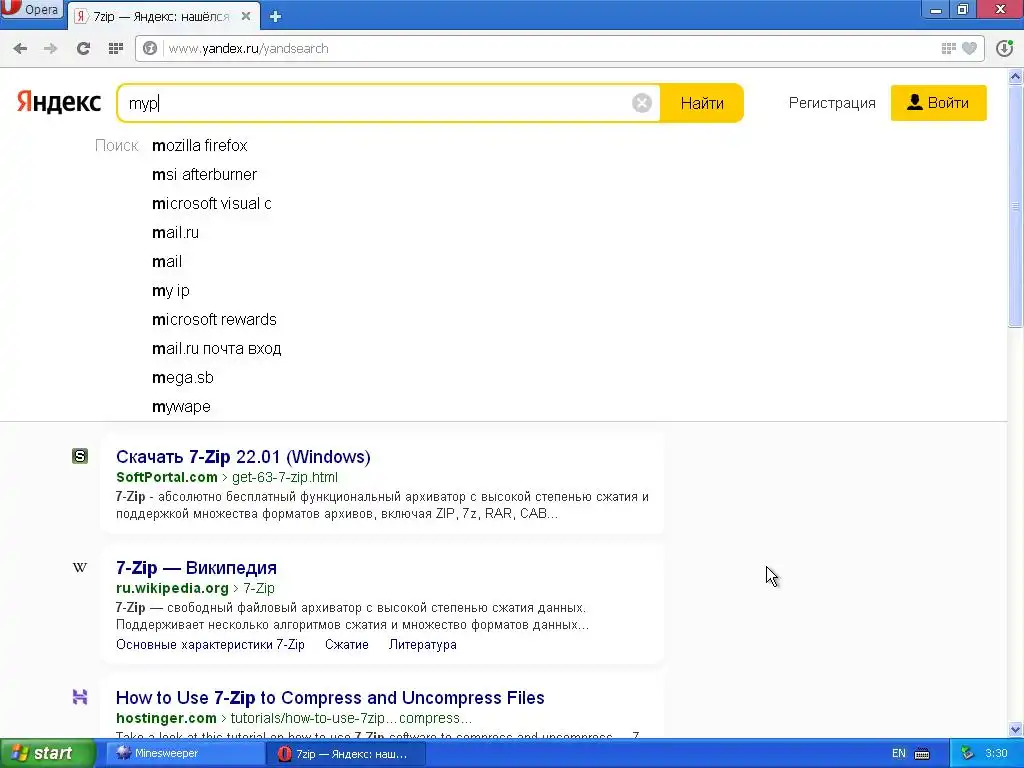Open hostinger.com domain link

click(166, 718)
